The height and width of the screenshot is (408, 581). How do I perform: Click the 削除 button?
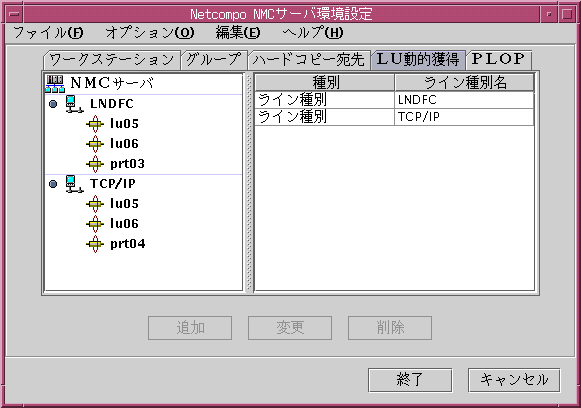click(x=390, y=328)
